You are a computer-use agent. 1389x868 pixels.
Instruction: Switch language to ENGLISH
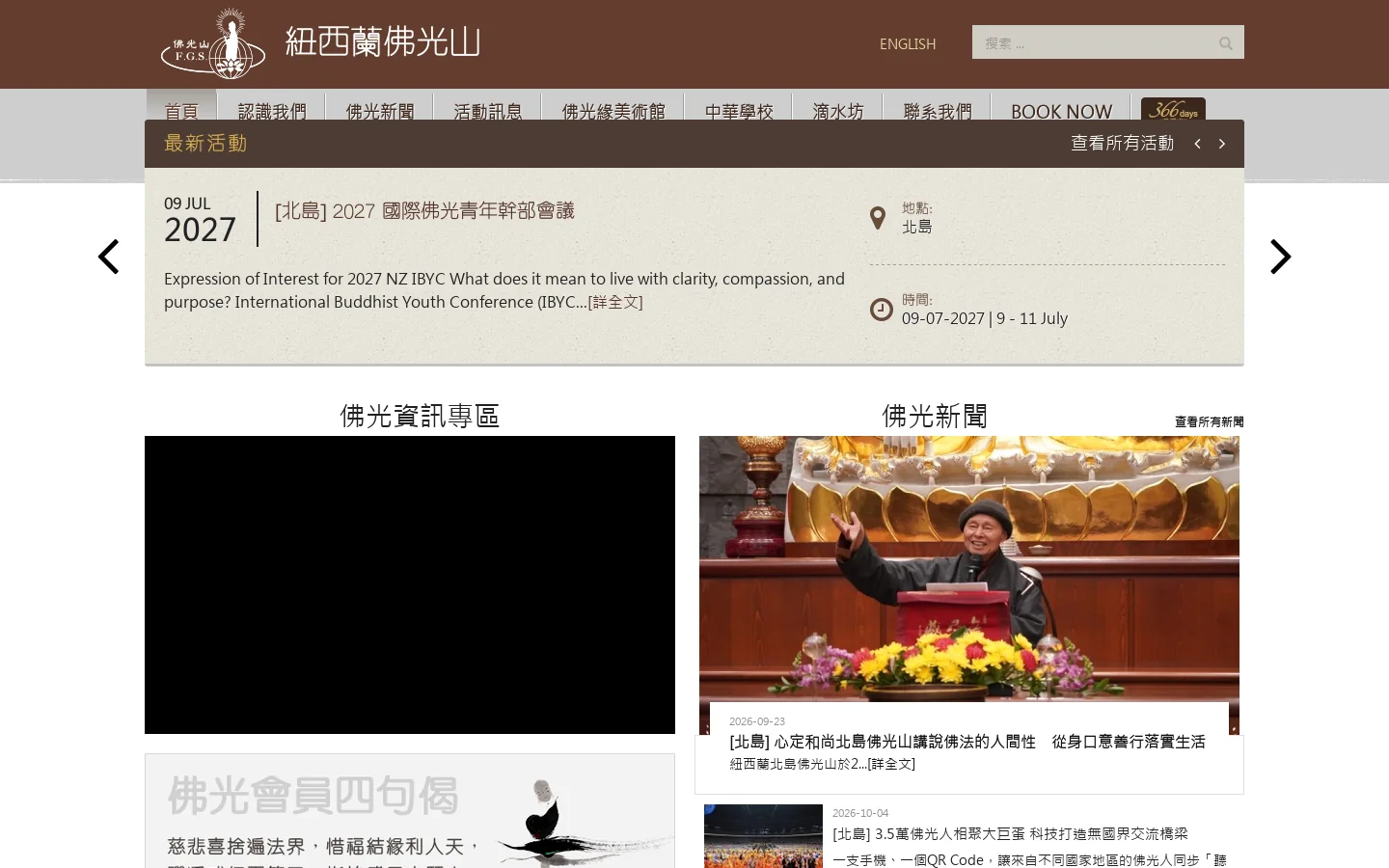click(908, 44)
